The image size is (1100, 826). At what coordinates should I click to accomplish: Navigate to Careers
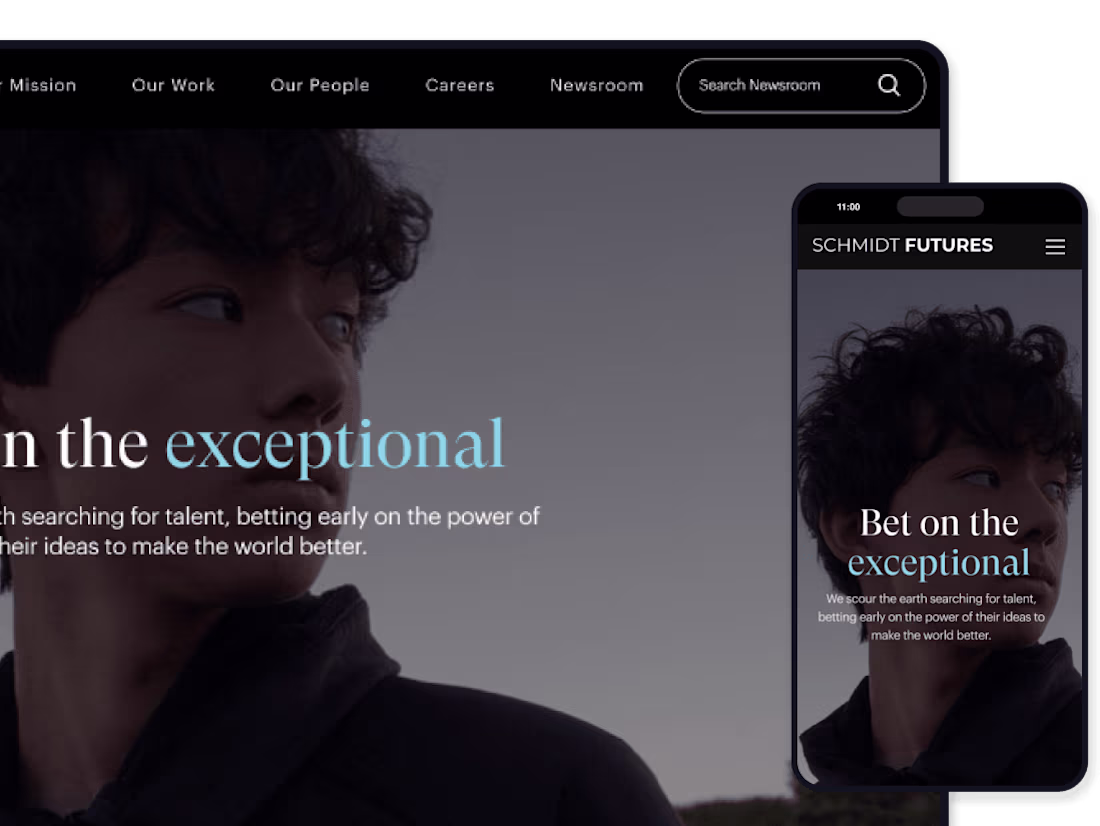[460, 85]
